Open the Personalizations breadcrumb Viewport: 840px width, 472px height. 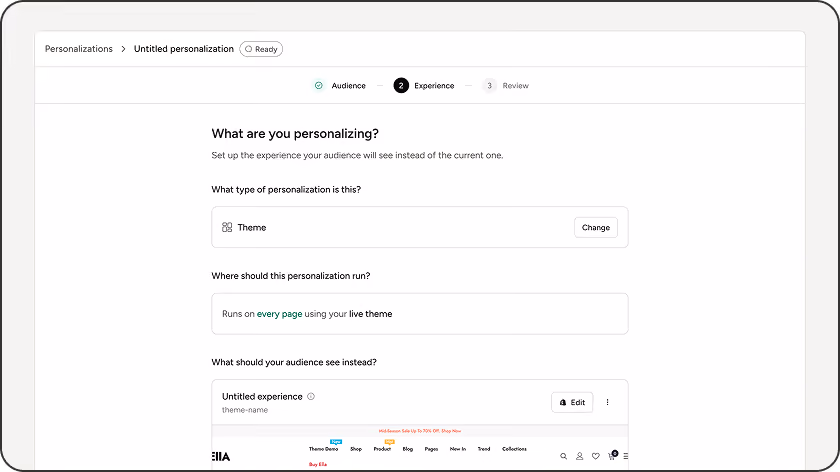[79, 49]
